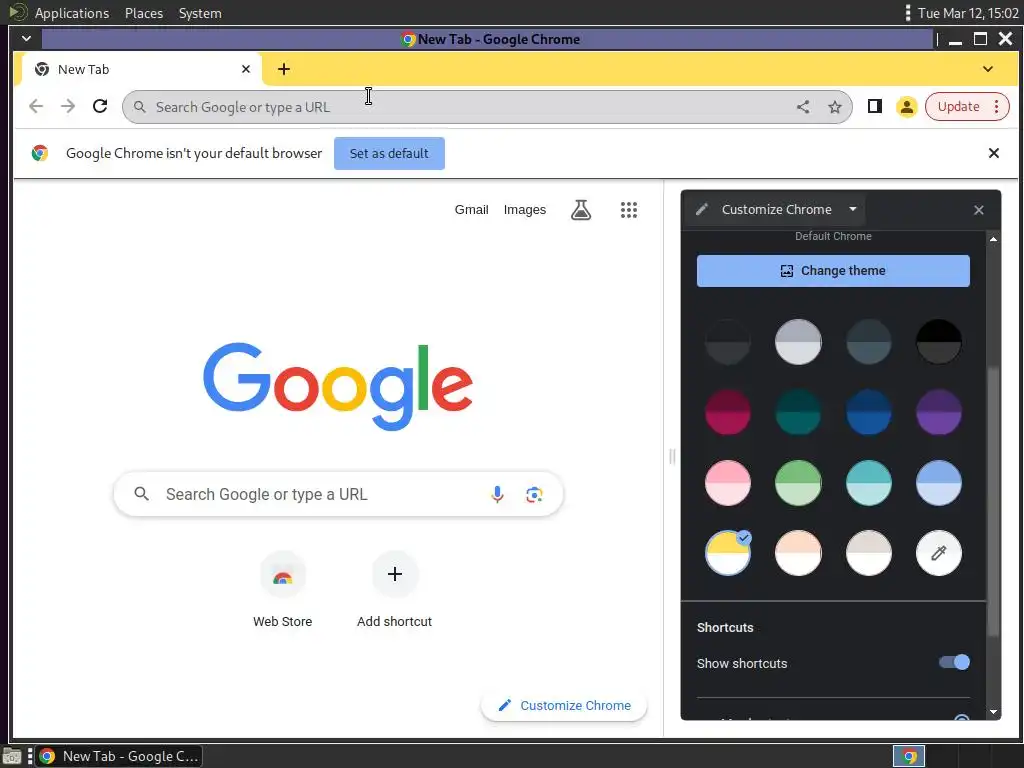This screenshot has width=1024, height=768.
Task: Apply the green color swatch
Action: pyautogui.click(x=798, y=483)
